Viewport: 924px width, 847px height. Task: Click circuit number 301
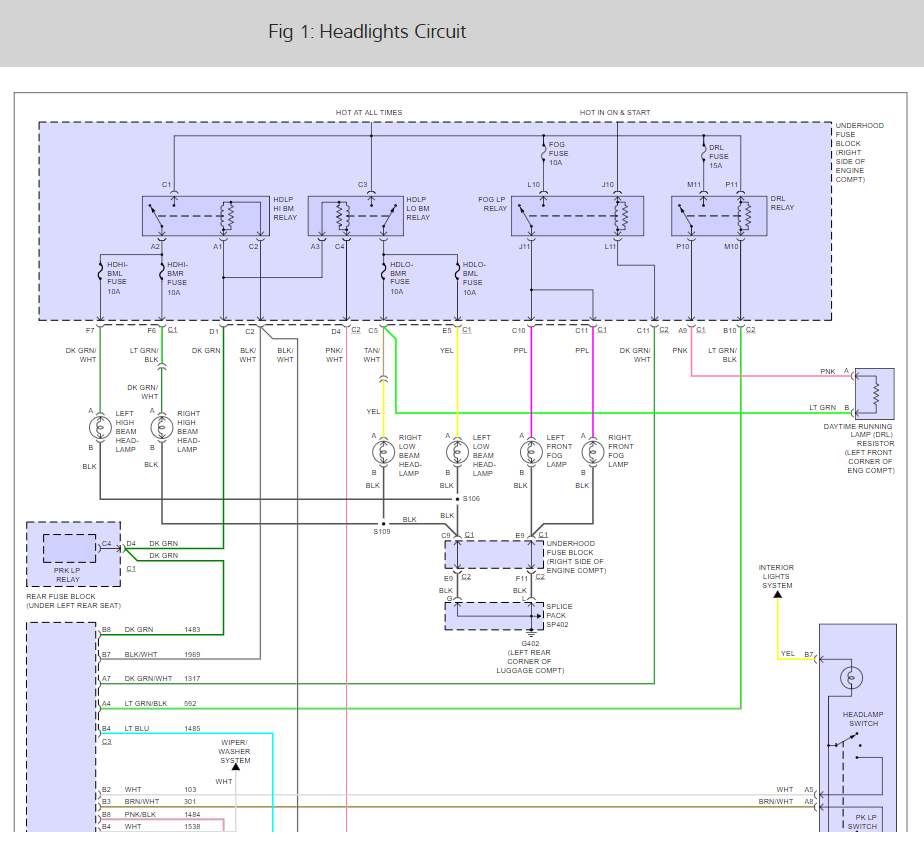point(190,802)
